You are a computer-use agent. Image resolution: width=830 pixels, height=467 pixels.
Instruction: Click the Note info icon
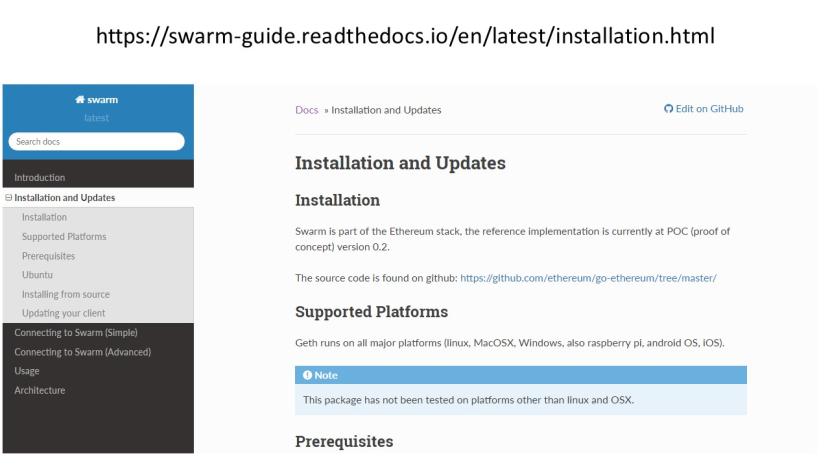tap(310, 375)
